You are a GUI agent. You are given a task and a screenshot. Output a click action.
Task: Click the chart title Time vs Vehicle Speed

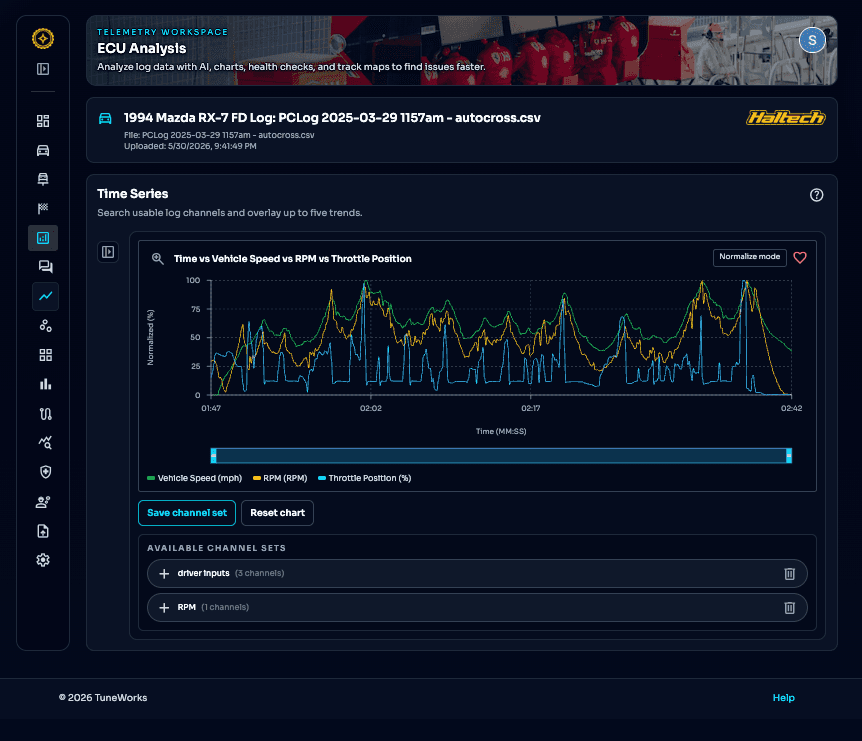[x=292, y=258]
